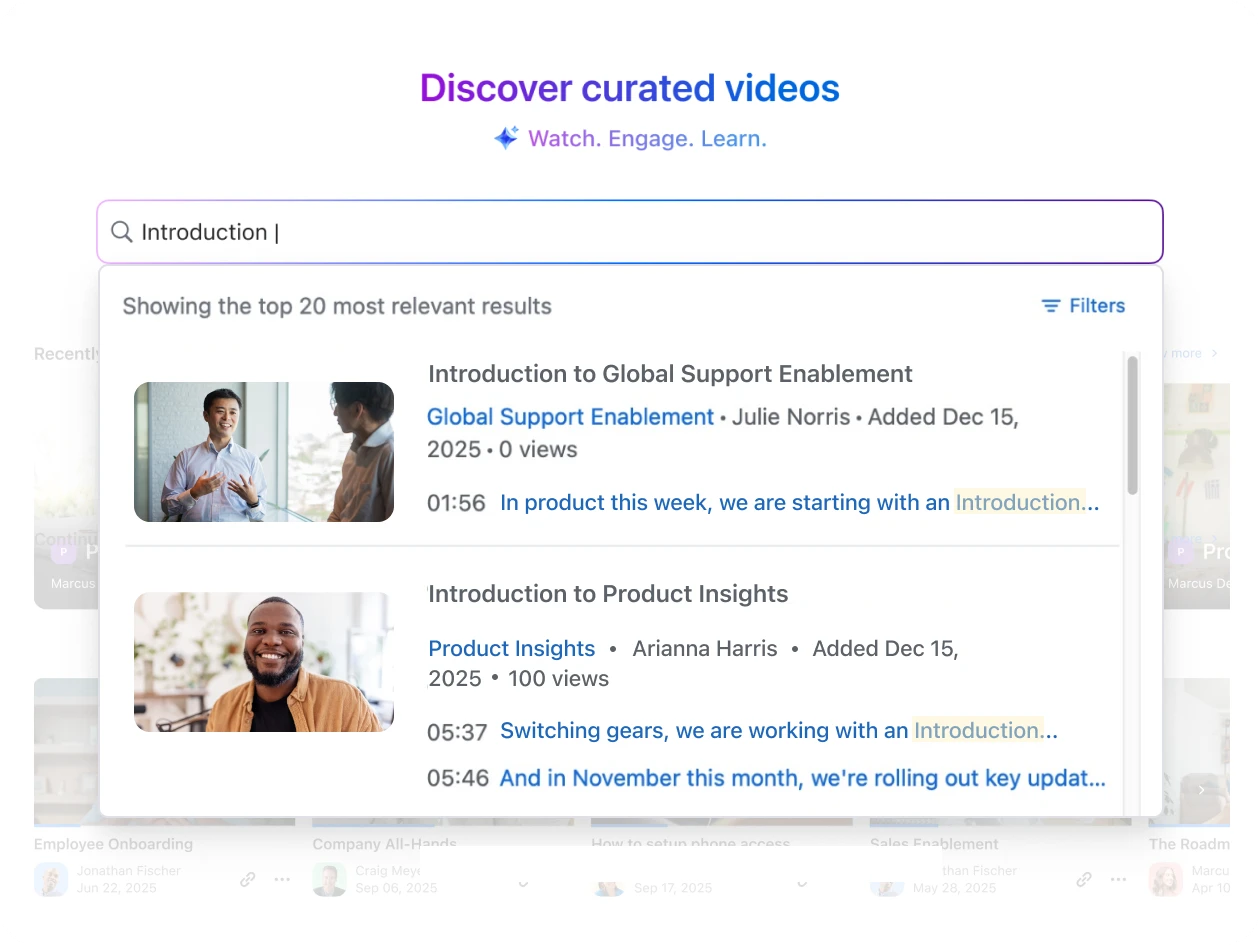The width and height of the screenshot is (1259, 945).
Task: Open more options on the Employee Onboarding card
Action: point(281,879)
